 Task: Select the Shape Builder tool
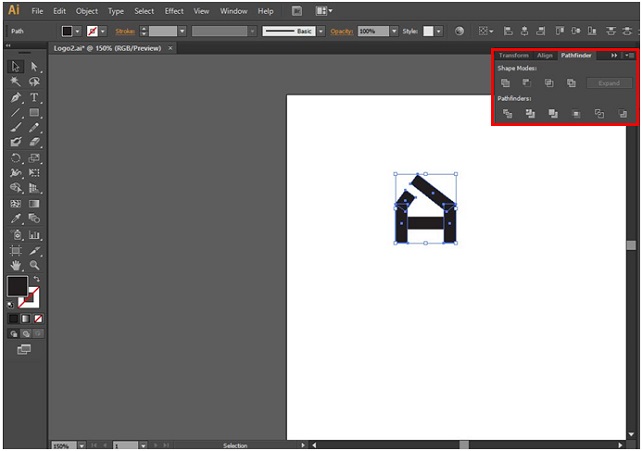click(x=16, y=188)
